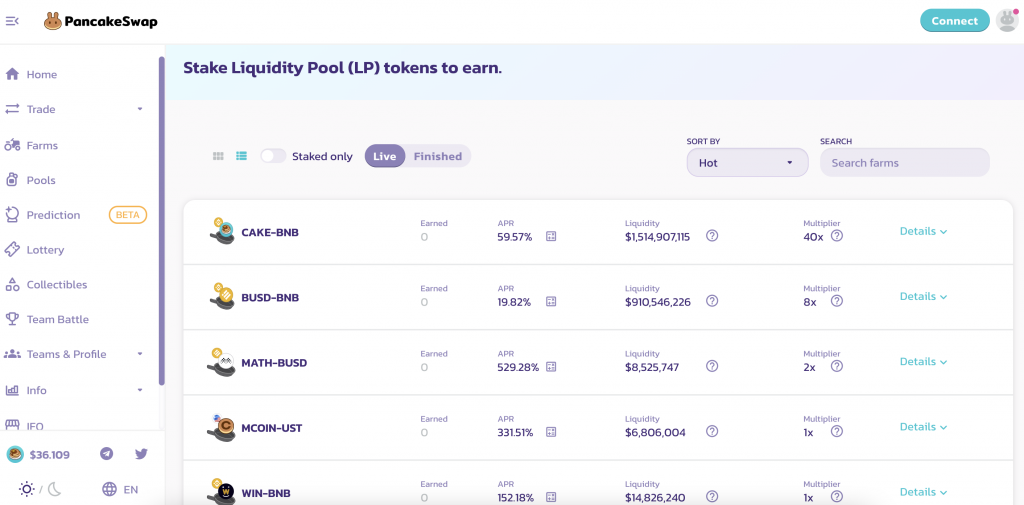This screenshot has height=505, width=1024.
Task: Open APR calculator for WIN-BNB
Action: pos(551,497)
